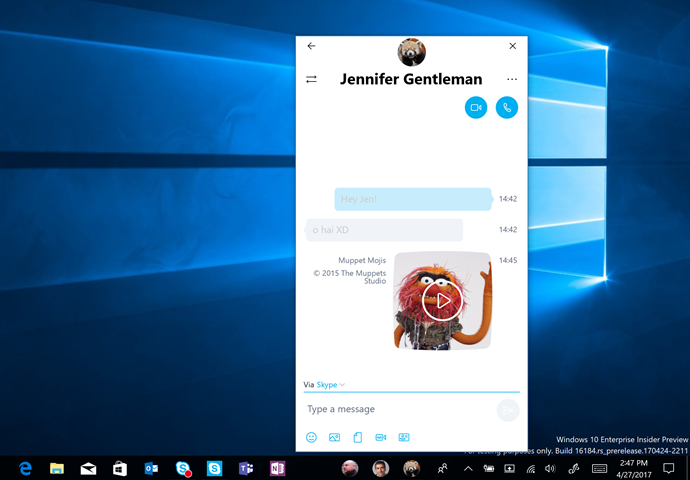
Task: Click the send image icon
Action: pyautogui.click(x=334, y=437)
